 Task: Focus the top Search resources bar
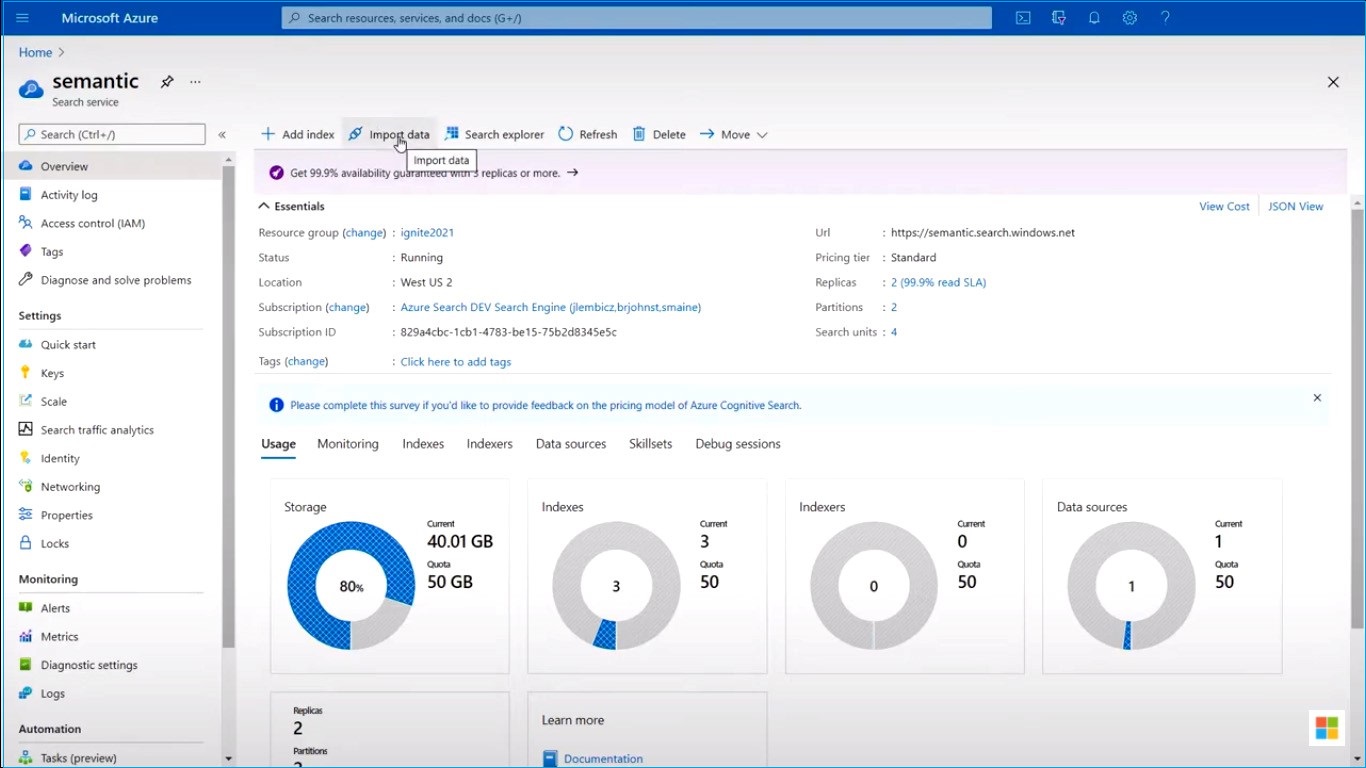click(637, 18)
